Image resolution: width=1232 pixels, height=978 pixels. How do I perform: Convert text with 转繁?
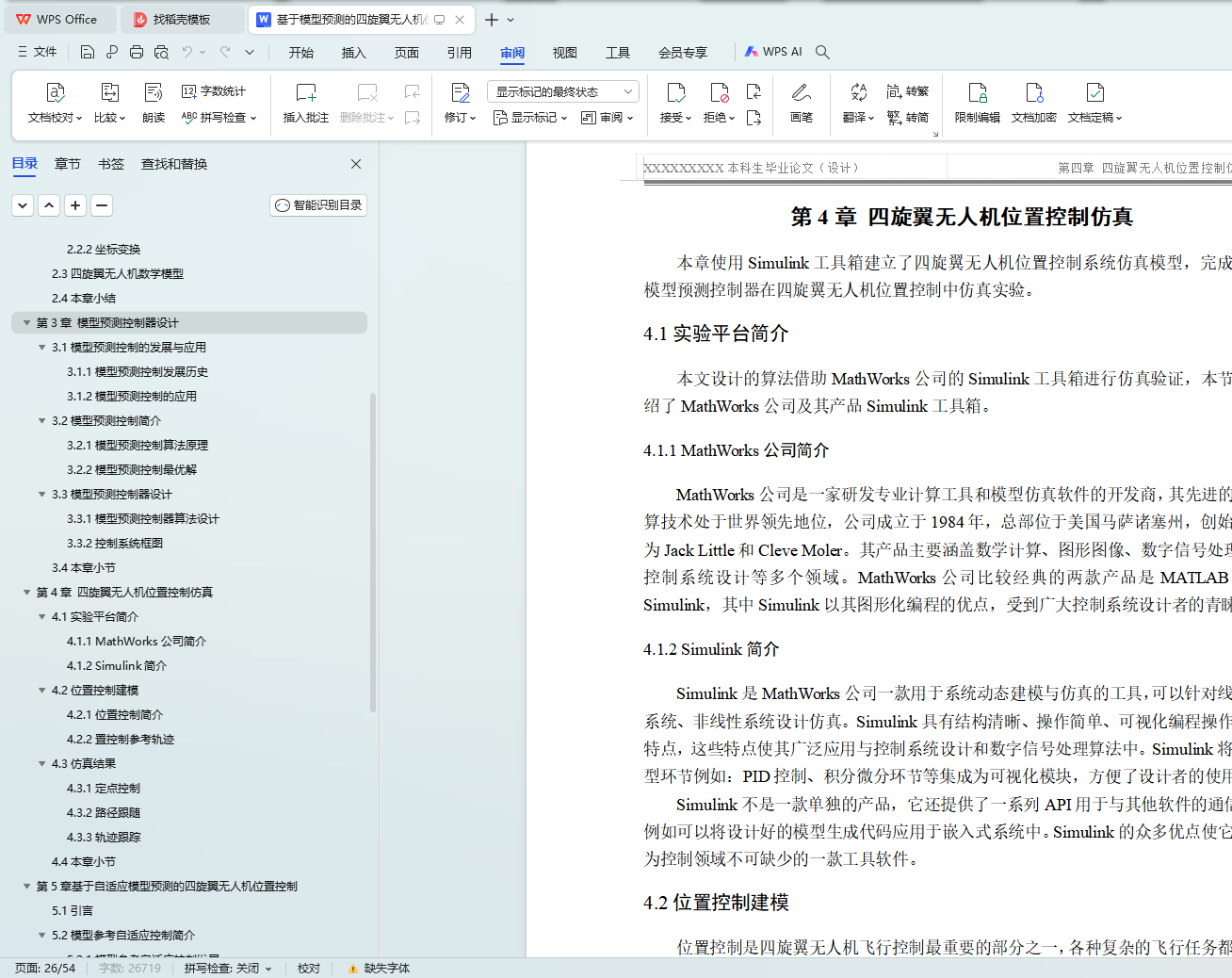pos(908,91)
